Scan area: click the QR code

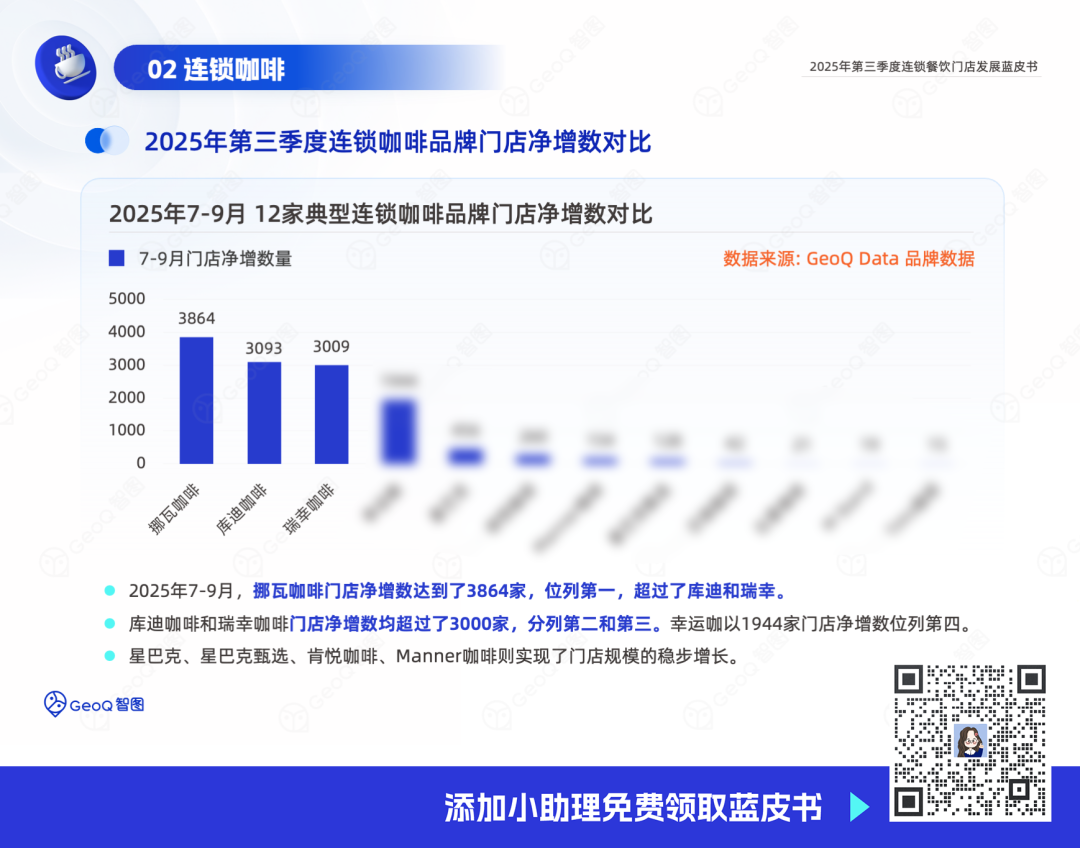(x=970, y=741)
